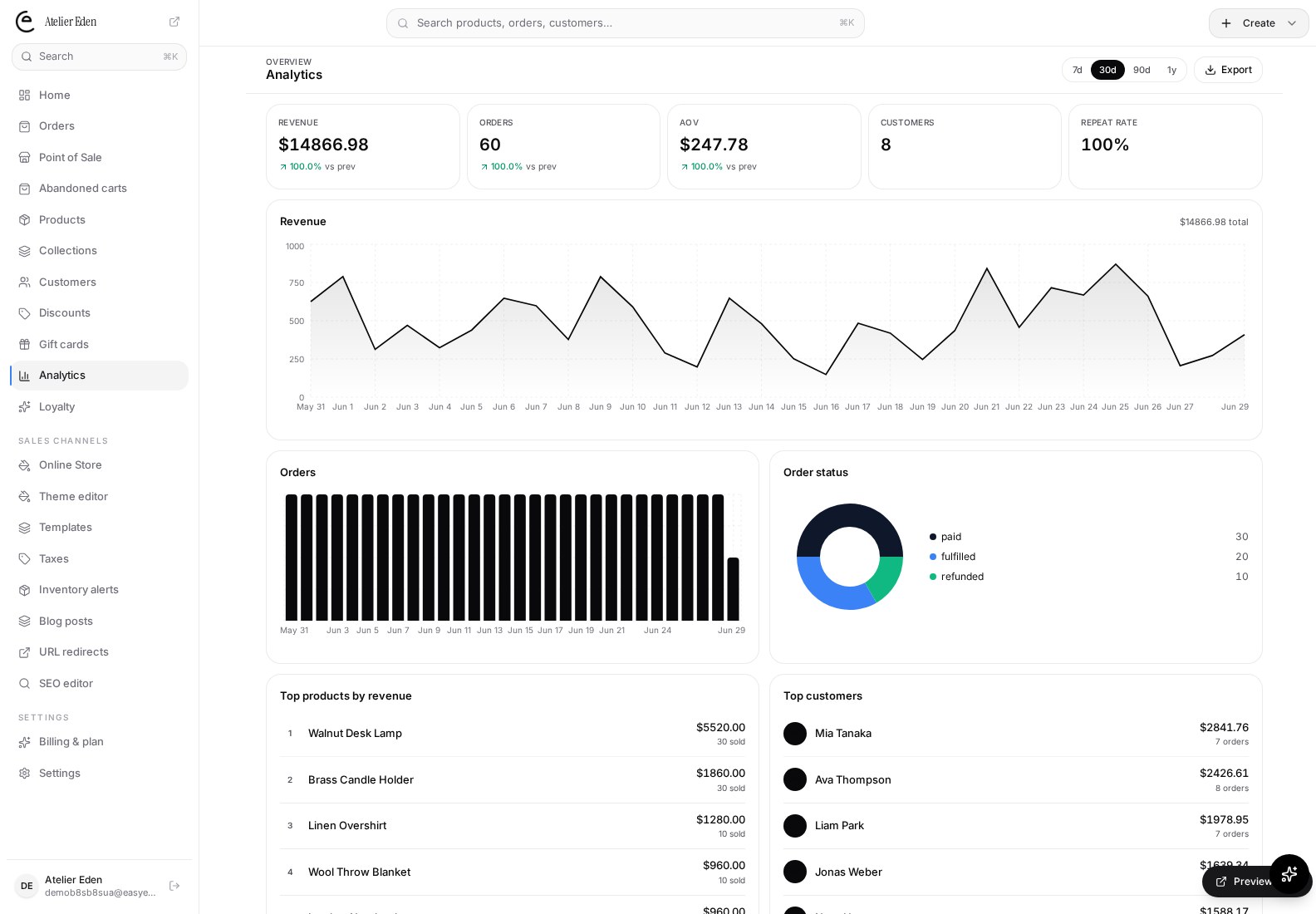Open the SEO editor
The height and width of the screenshot is (914, 1316).
click(x=99, y=684)
